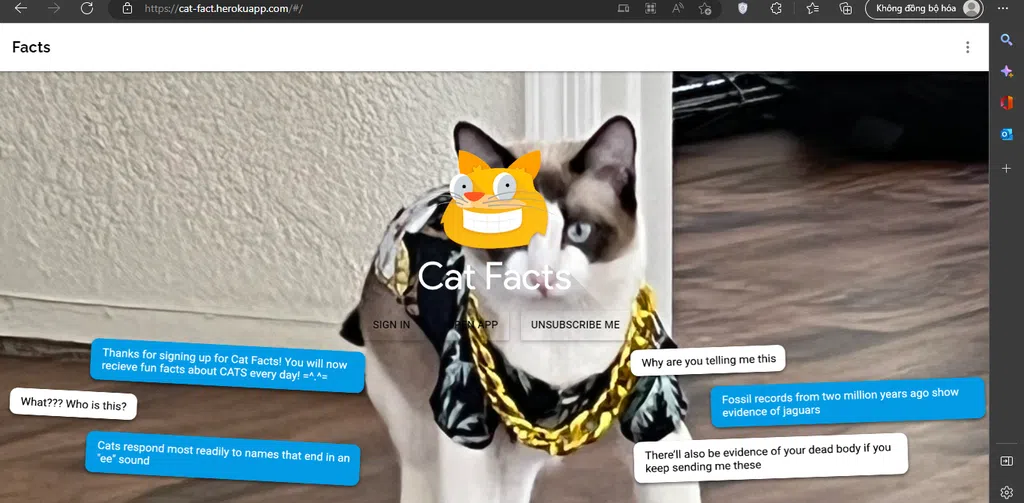Open sidebar Search
The width and height of the screenshot is (1024, 503).
click(x=1006, y=40)
